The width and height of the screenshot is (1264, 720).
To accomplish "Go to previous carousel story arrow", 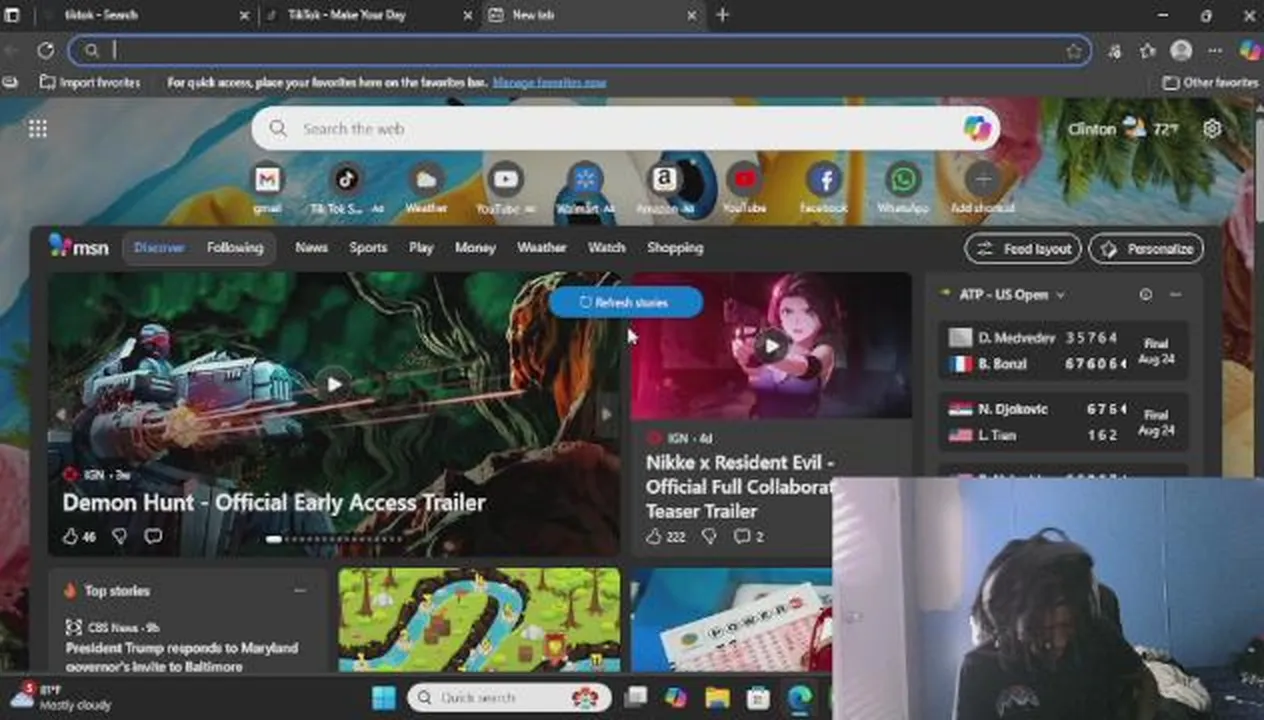I will point(60,414).
